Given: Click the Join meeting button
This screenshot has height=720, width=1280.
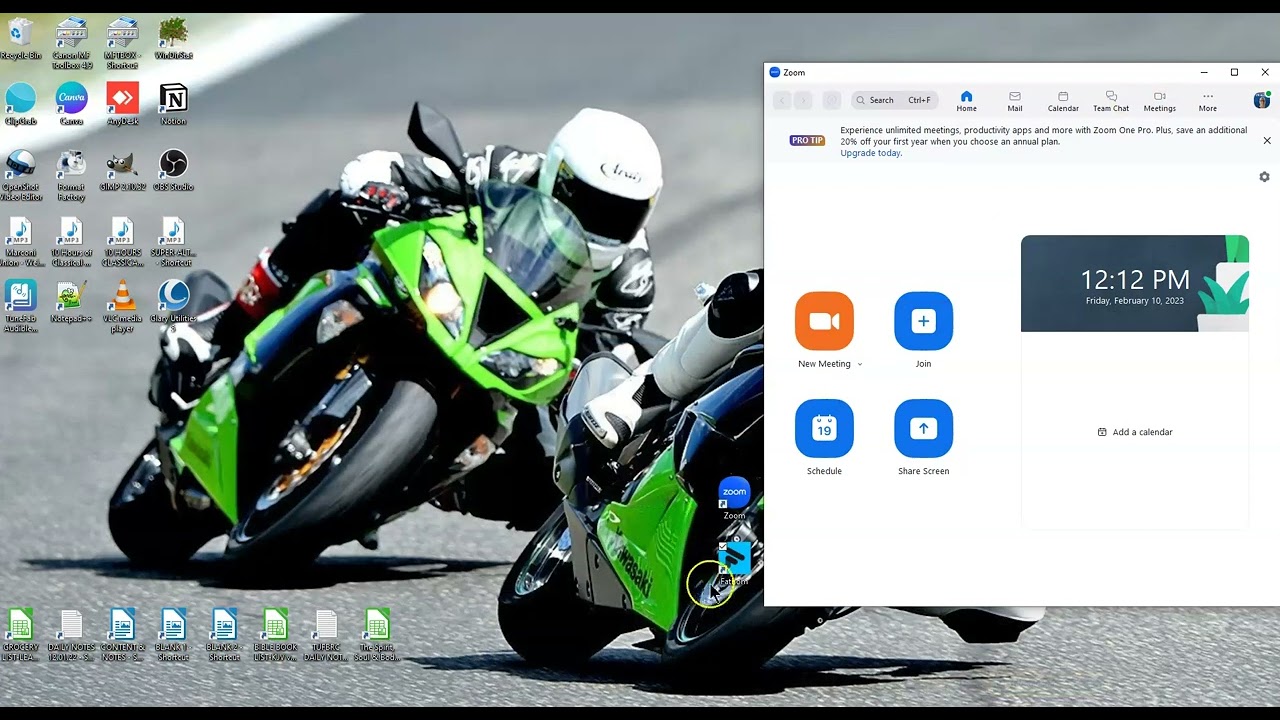Looking at the screenshot, I should click(x=923, y=321).
